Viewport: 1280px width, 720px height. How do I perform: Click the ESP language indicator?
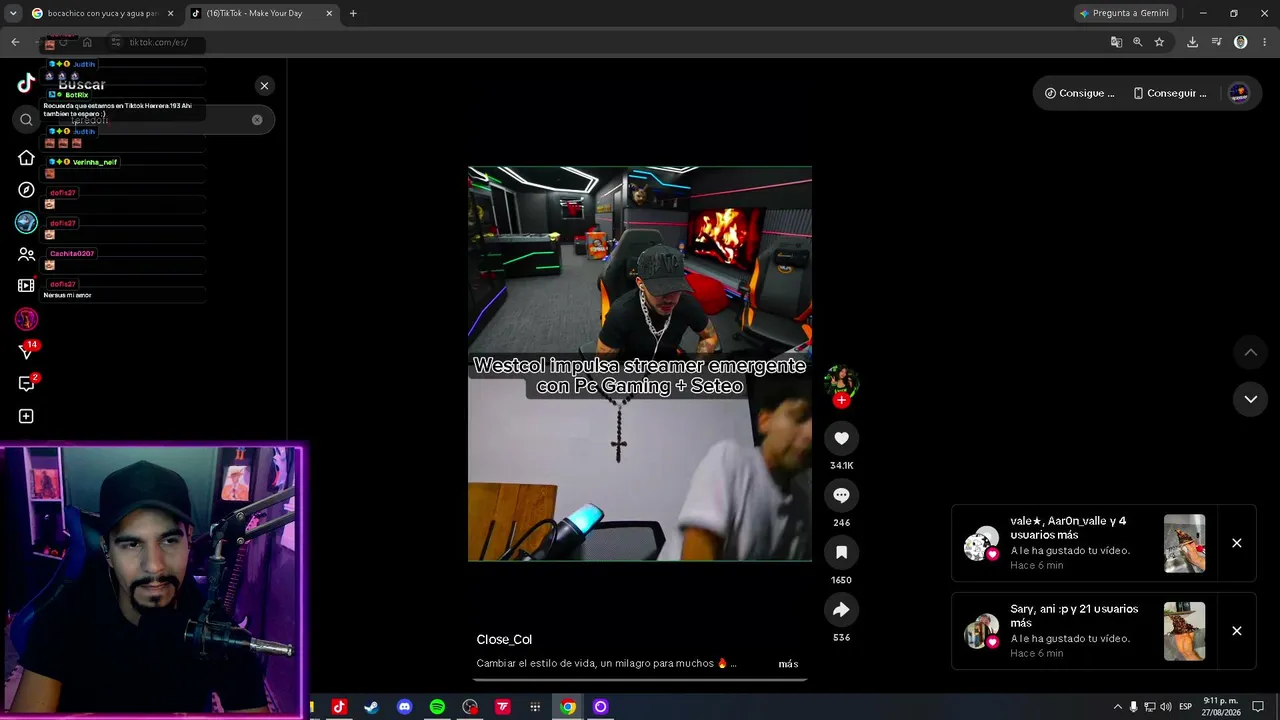[x=1186, y=707]
